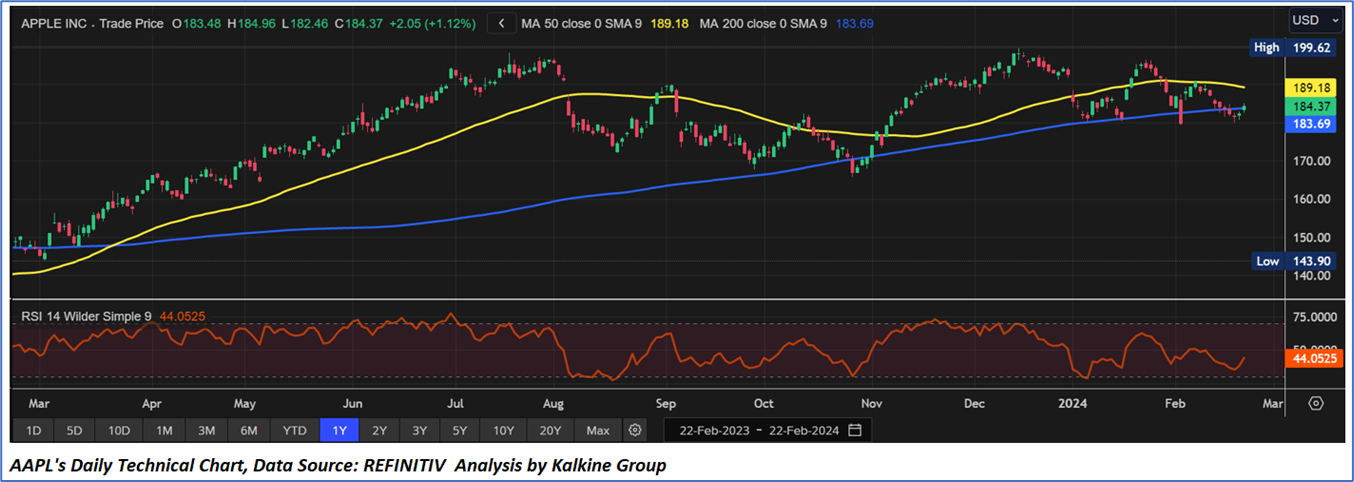Choose the YTD time range

coord(295,430)
